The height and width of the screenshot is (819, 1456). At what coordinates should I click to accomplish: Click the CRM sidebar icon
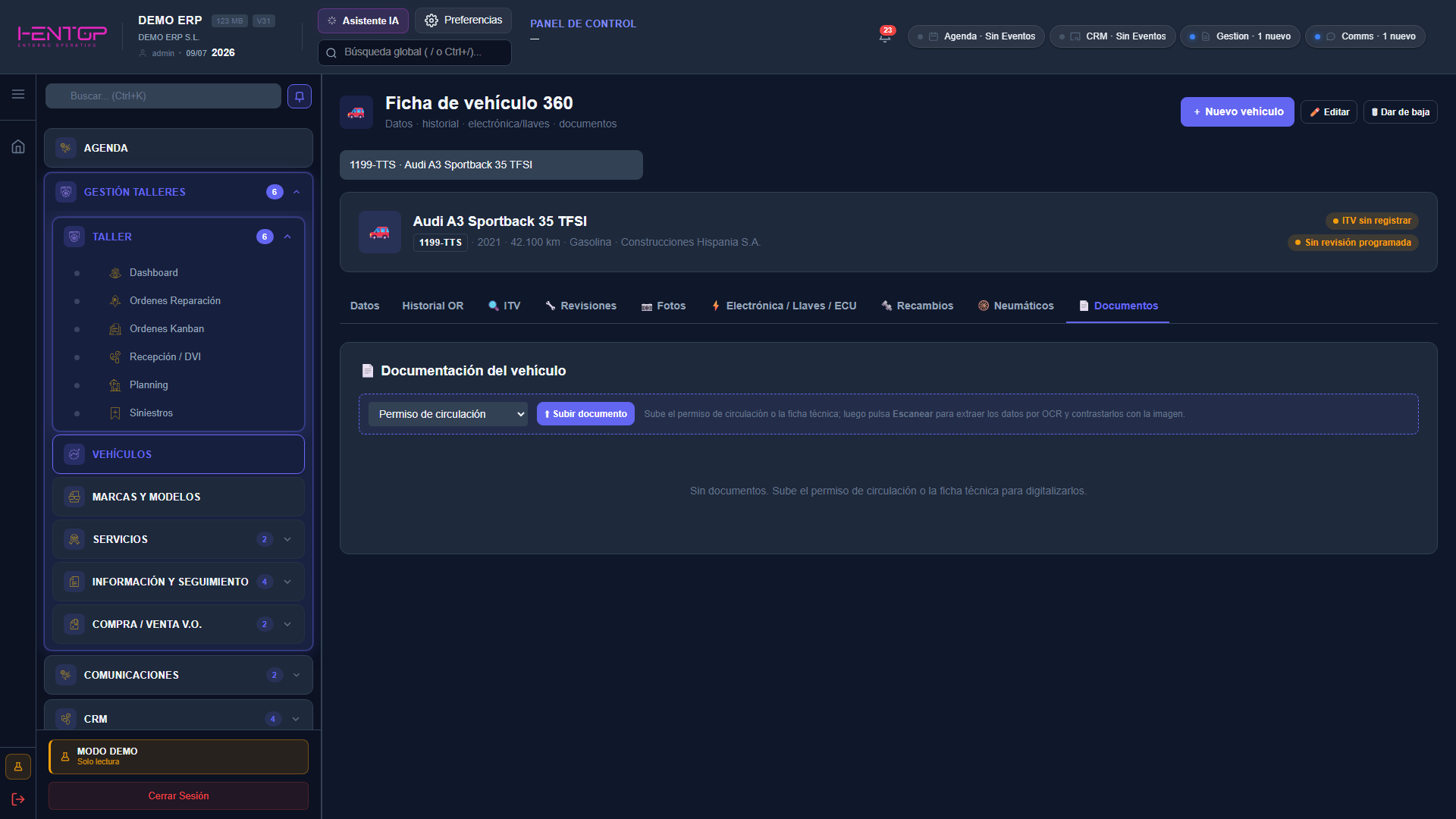66,719
